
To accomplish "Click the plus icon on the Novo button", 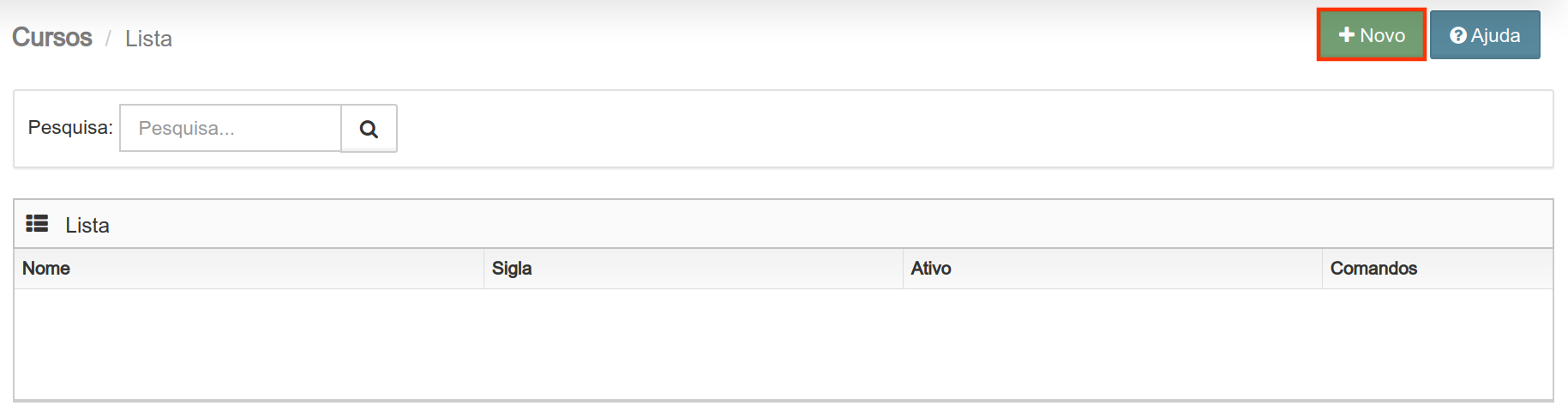I will 1347,35.
